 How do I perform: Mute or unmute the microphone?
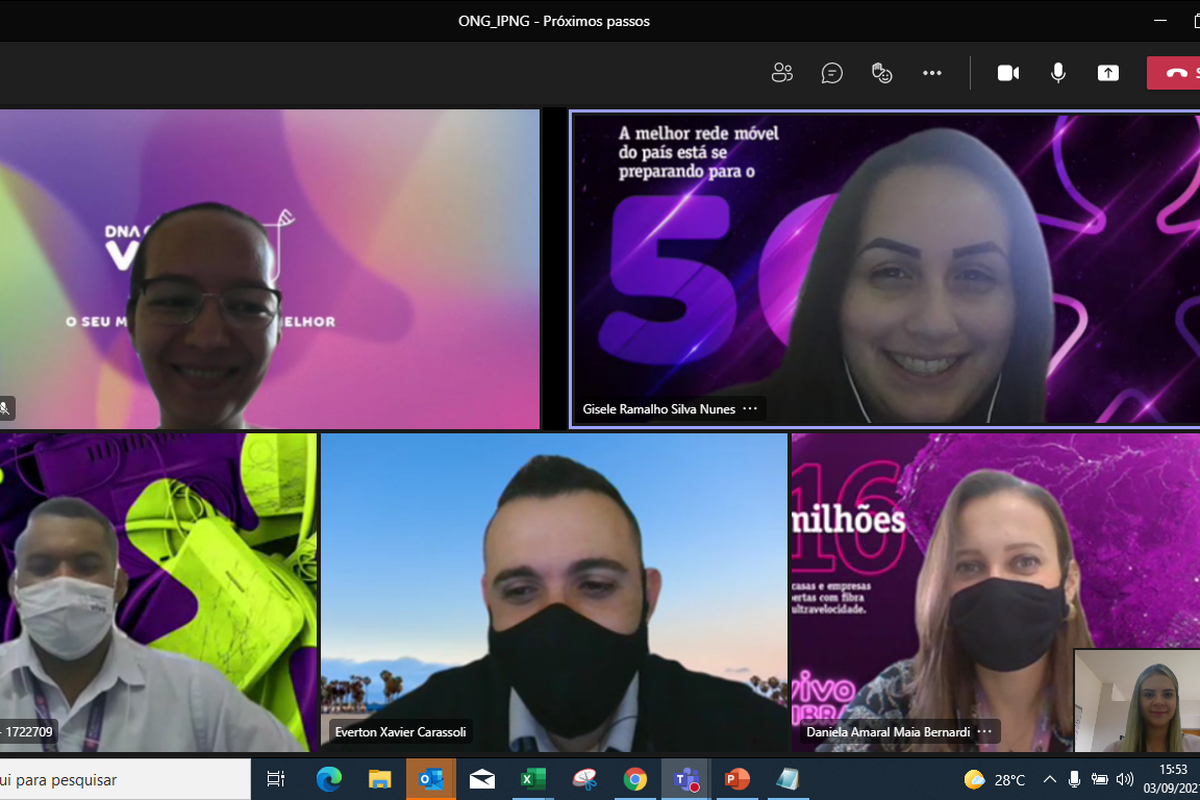[1058, 73]
